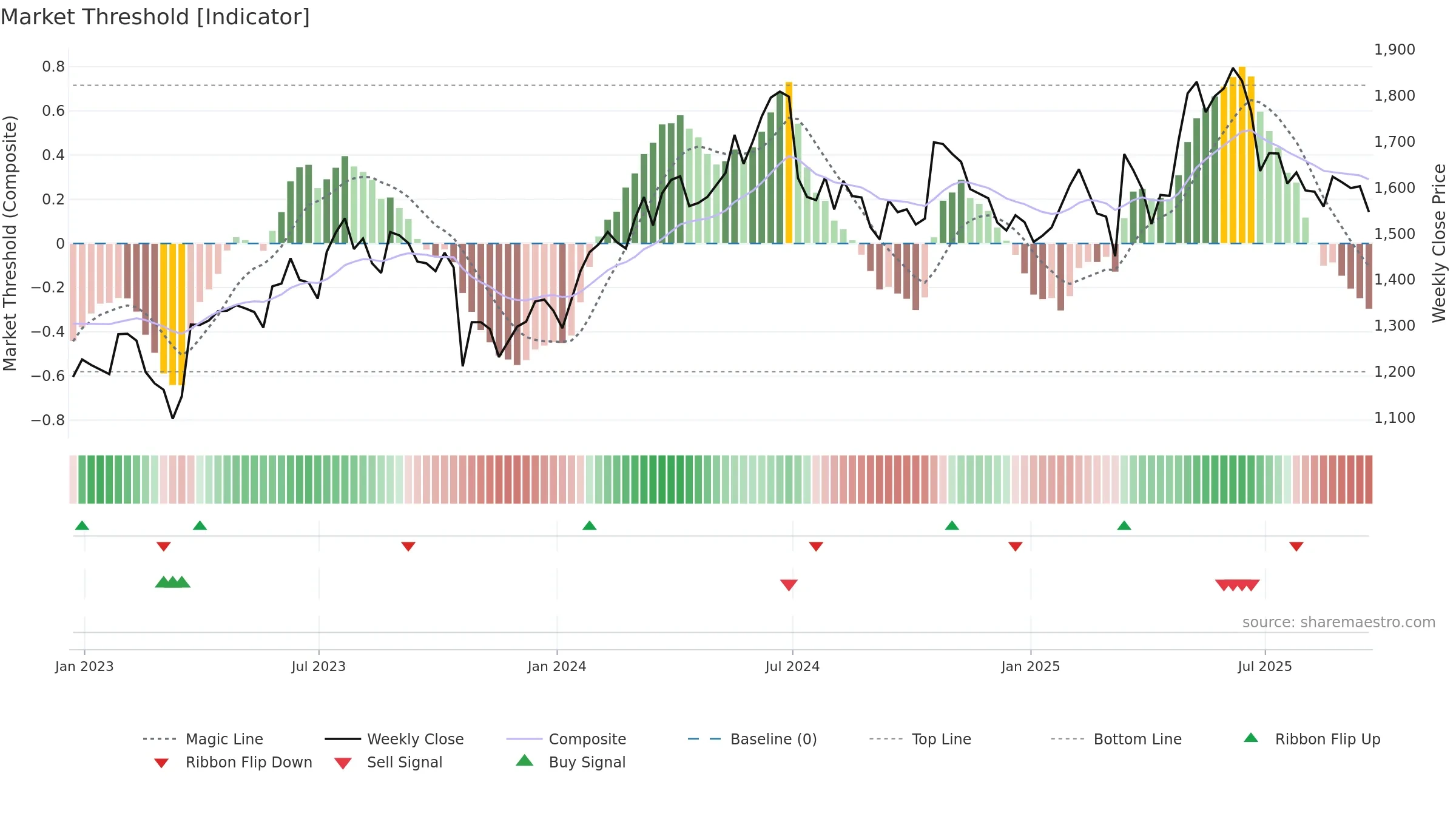Click the ribbon flip up marker near March 2025
The height and width of the screenshot is (819, 1456).
point(1124,525)
